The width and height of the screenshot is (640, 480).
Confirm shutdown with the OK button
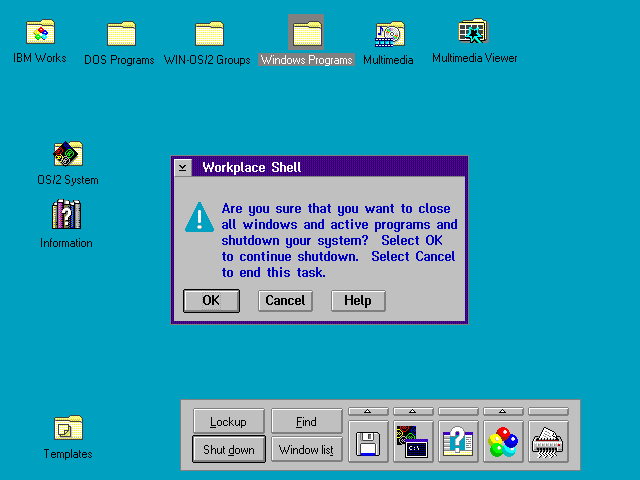211,301
